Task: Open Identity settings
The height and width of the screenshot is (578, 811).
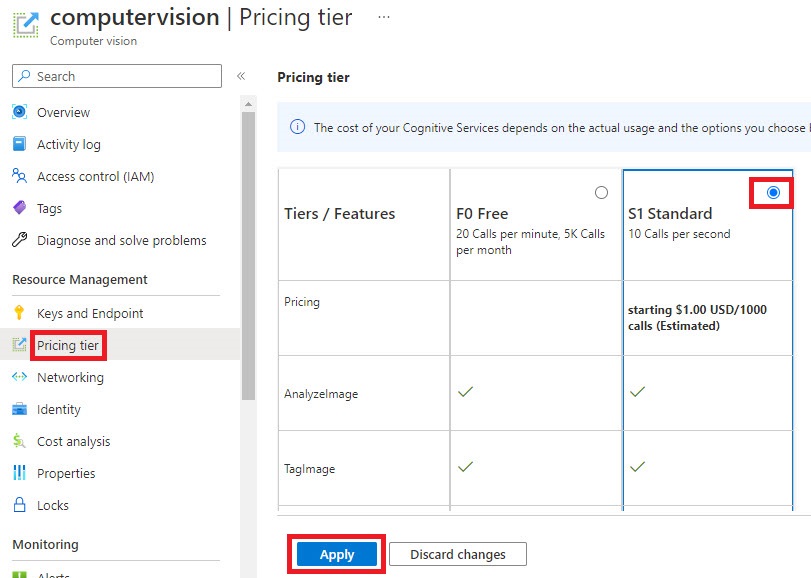Action: tap(59, 409)
